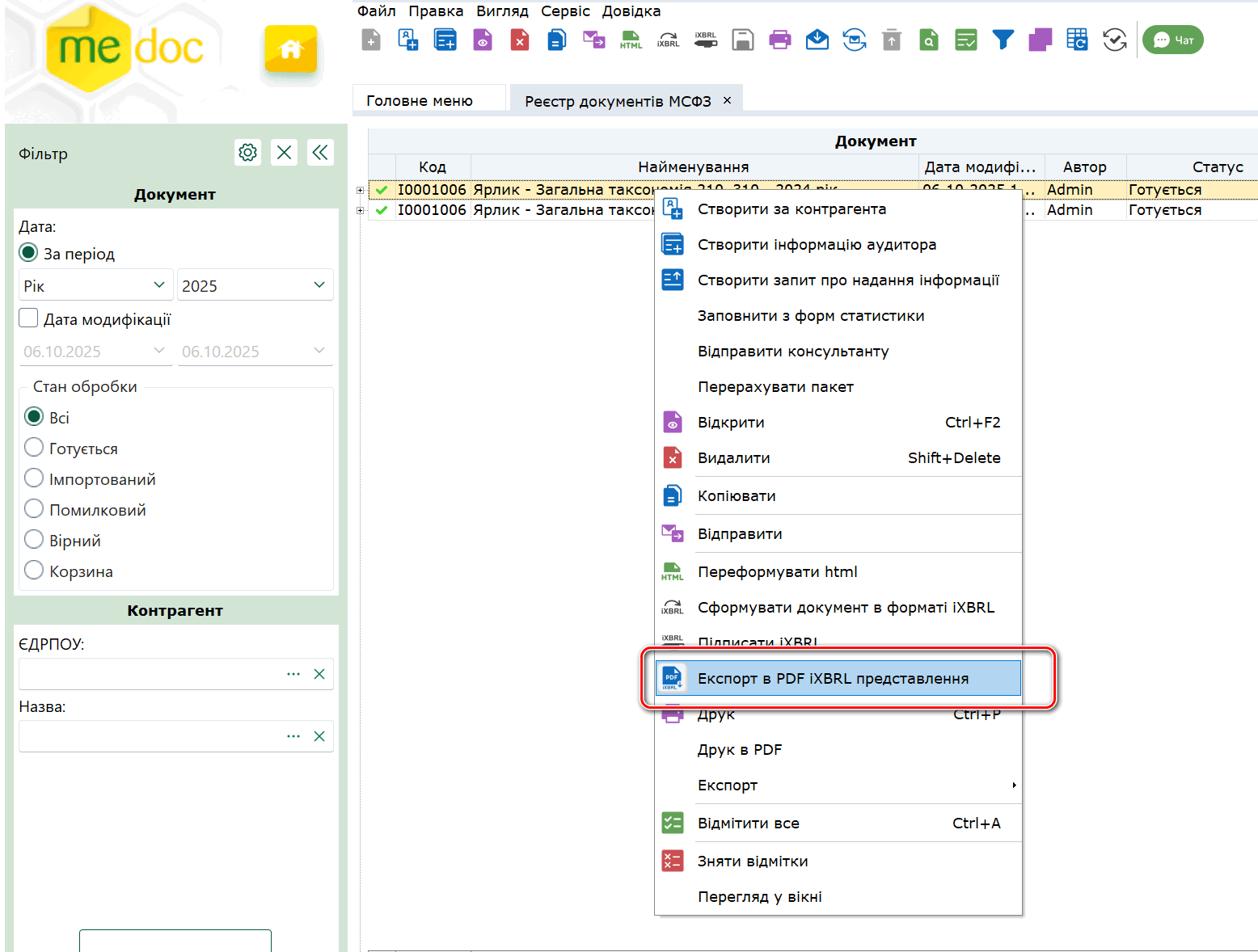
Task: Choose Переформувати html menu item
Action: tap(838, 571)
